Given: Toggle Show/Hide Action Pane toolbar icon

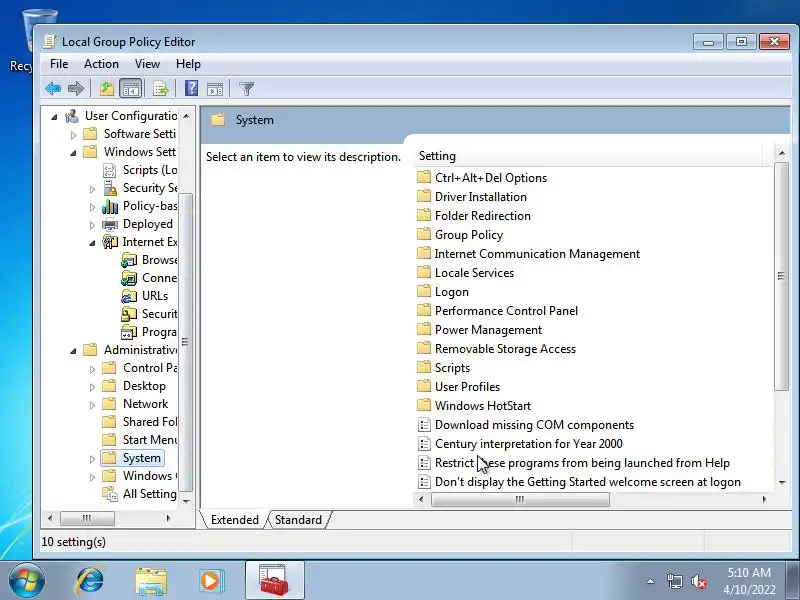Looking at the screenshot, I should 215,89.
